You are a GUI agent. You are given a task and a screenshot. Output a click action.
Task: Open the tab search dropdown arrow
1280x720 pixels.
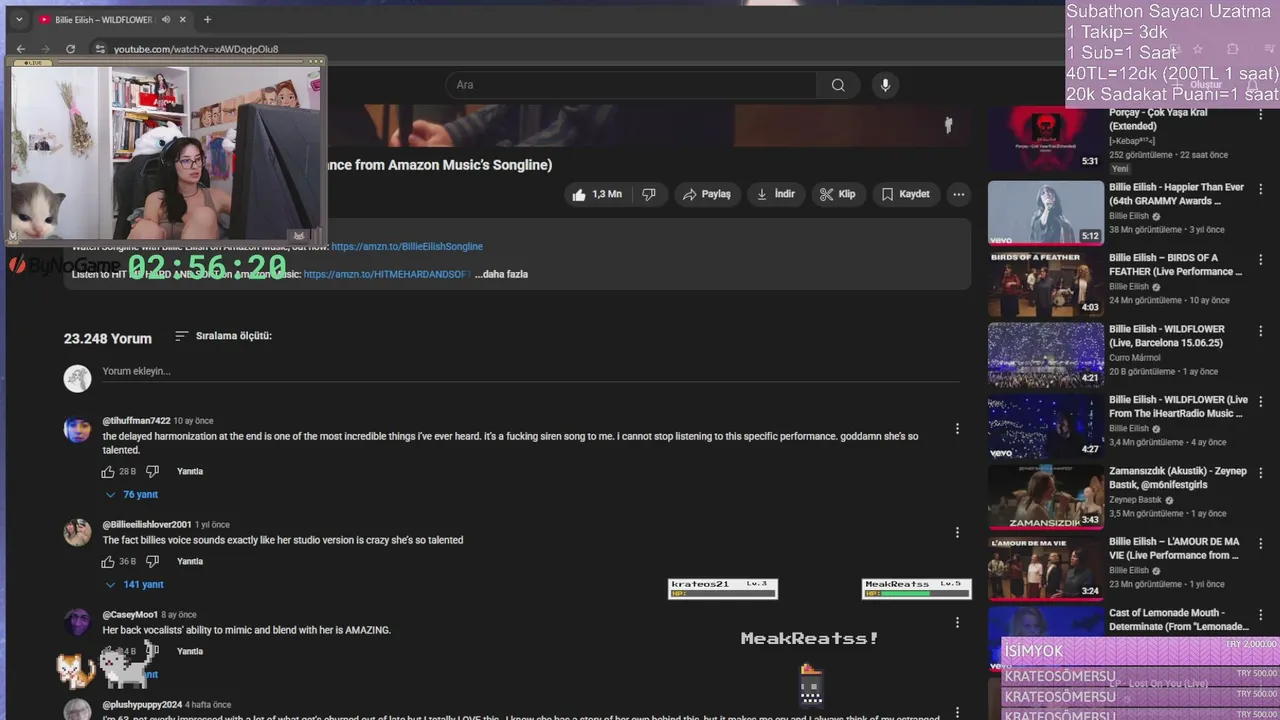coord(18,19)
